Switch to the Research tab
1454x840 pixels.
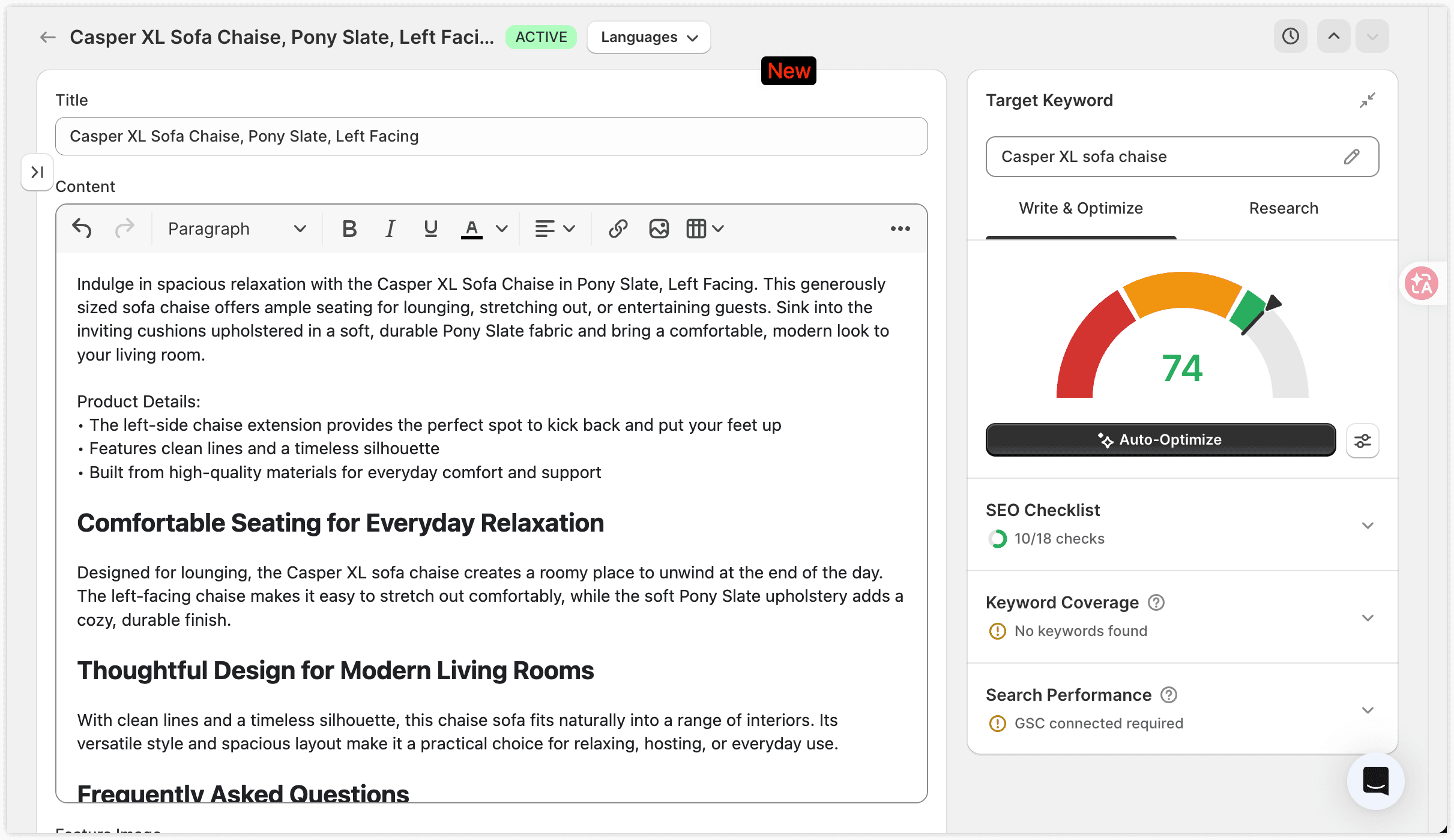(1284, 208)
